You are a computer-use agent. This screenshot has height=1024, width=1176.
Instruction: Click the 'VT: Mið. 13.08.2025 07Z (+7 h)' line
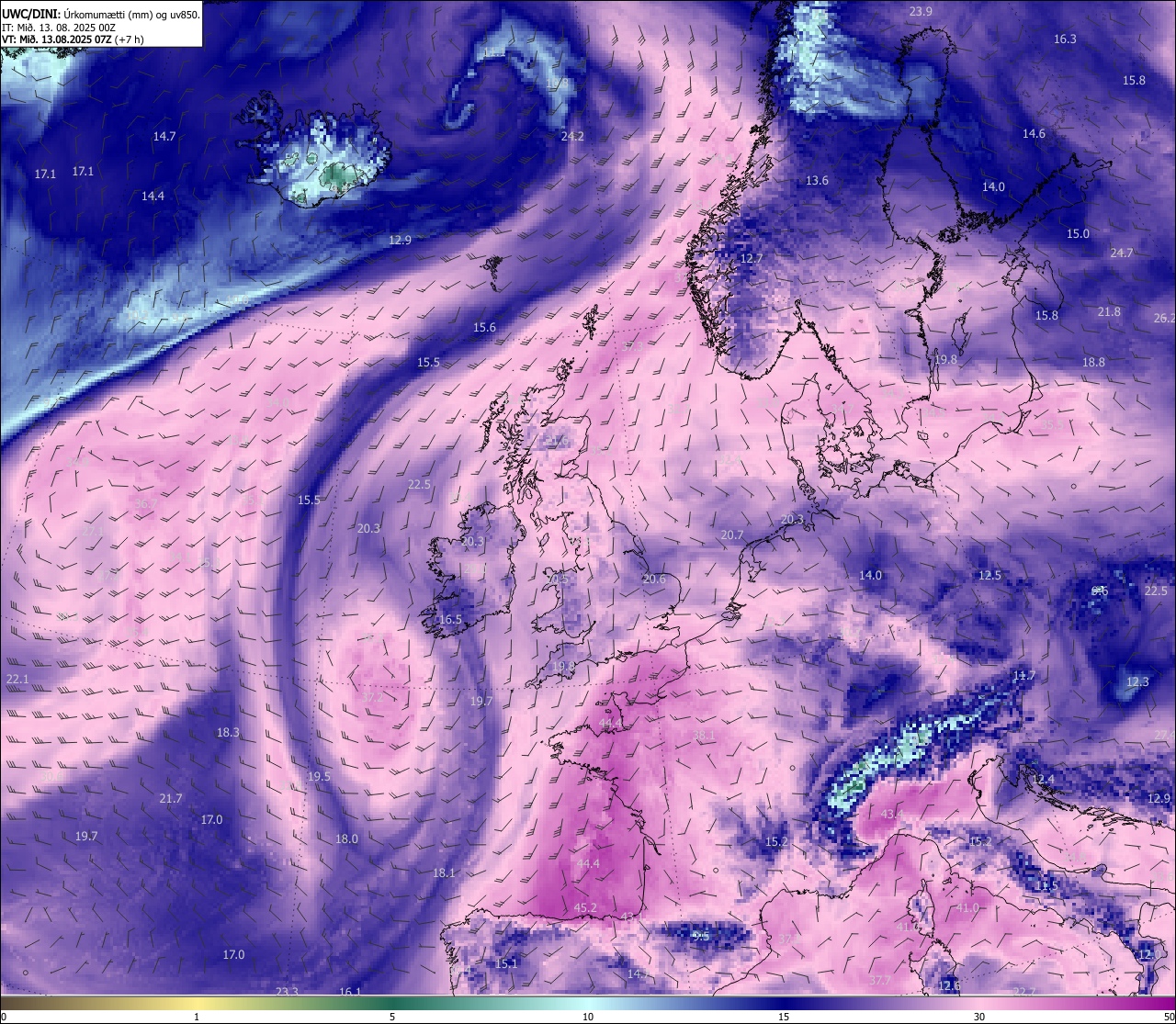[x=73, y=39]
